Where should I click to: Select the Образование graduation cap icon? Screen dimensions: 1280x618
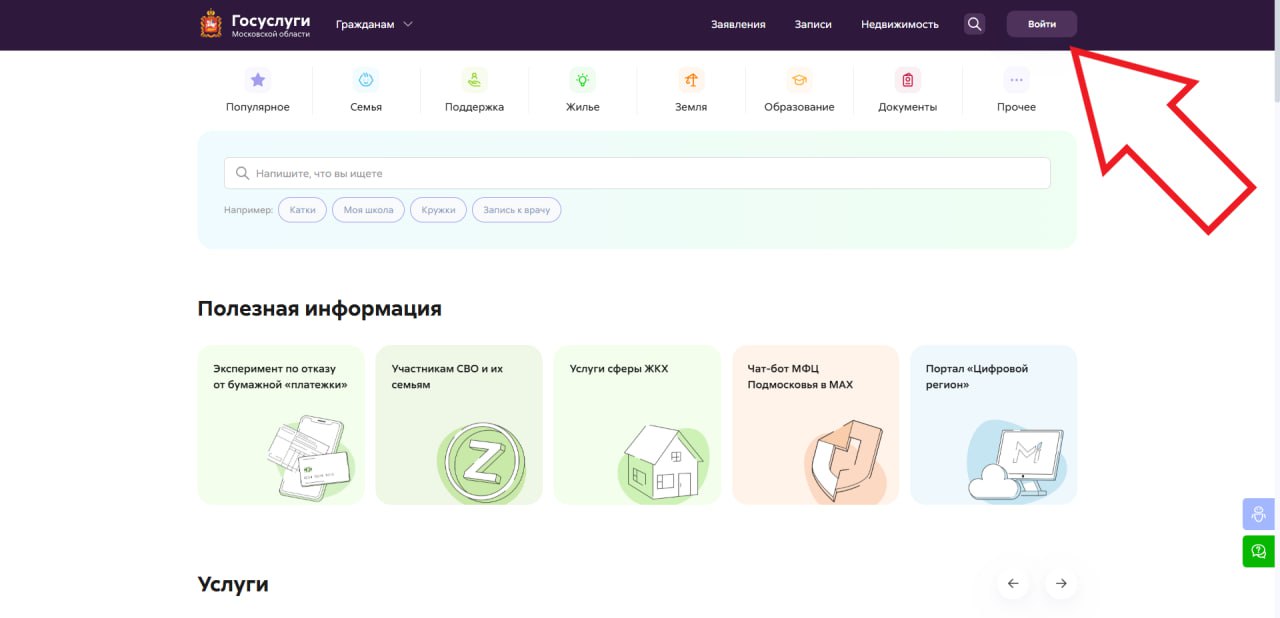tap(799, 80)
